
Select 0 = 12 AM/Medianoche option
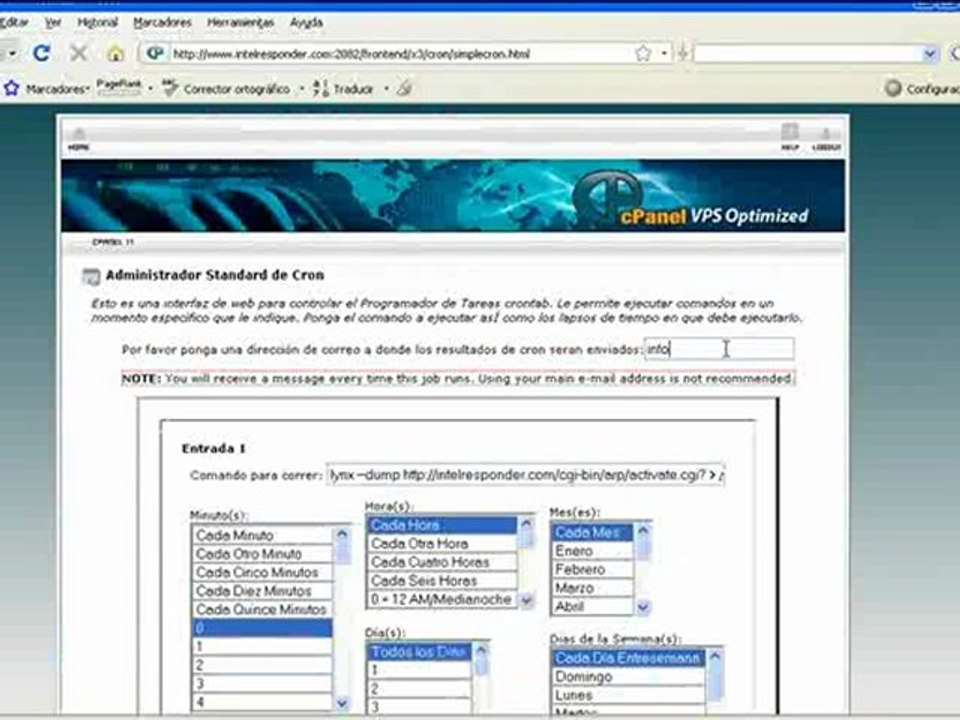[442, 599]
